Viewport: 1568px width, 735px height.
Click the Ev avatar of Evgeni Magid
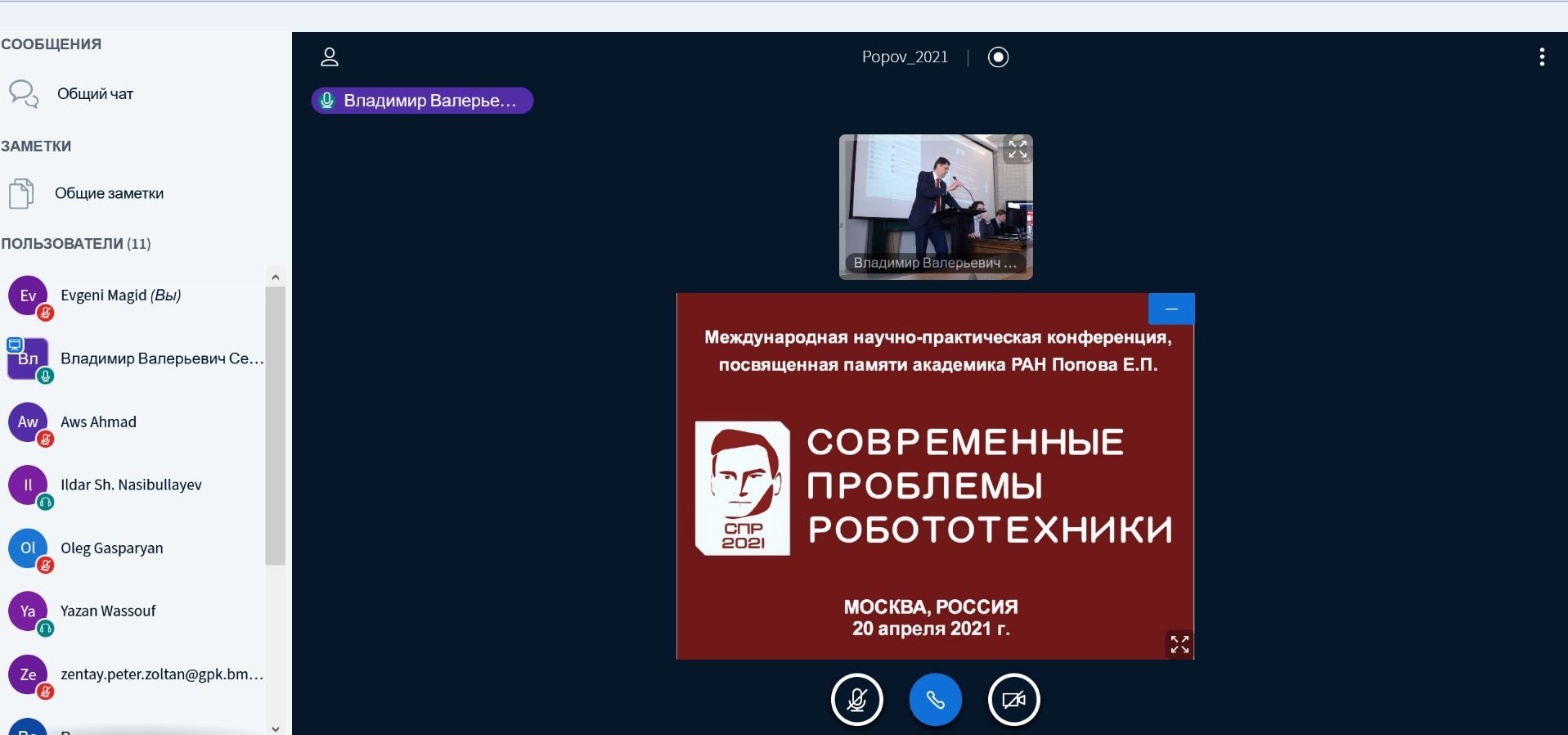pos(28,295)
